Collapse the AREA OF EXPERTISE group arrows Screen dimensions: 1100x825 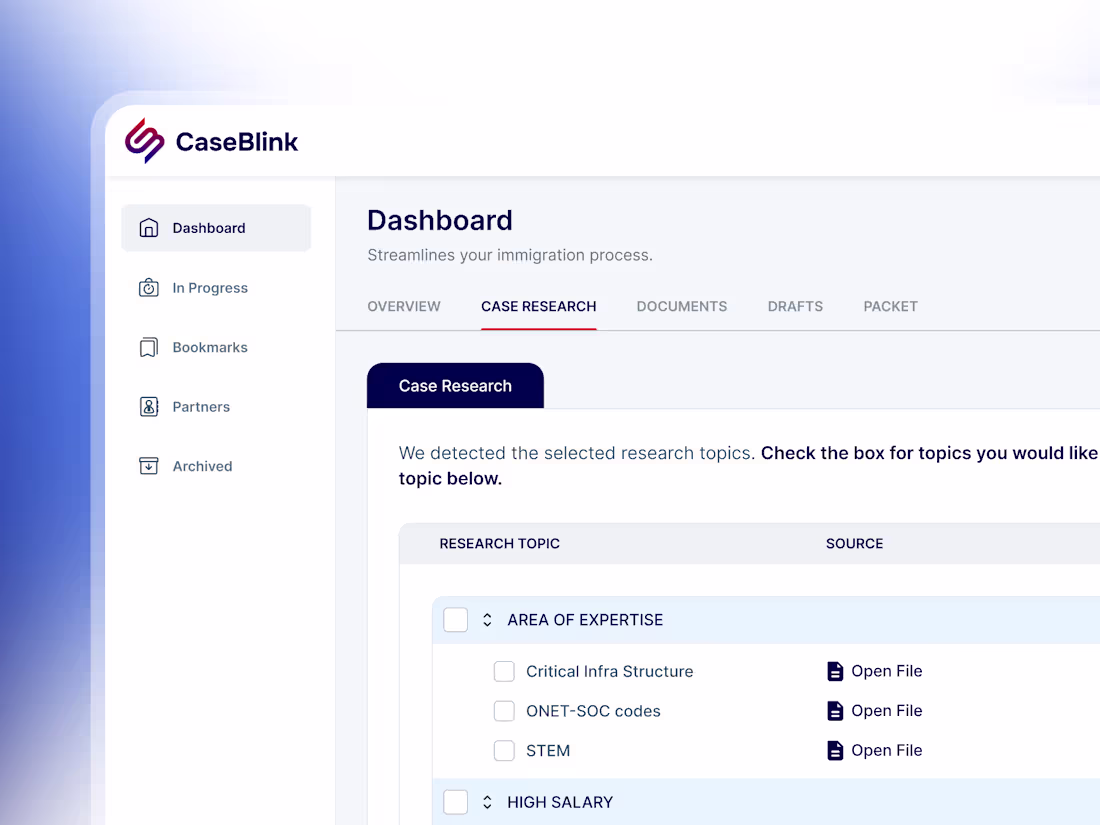488,620
